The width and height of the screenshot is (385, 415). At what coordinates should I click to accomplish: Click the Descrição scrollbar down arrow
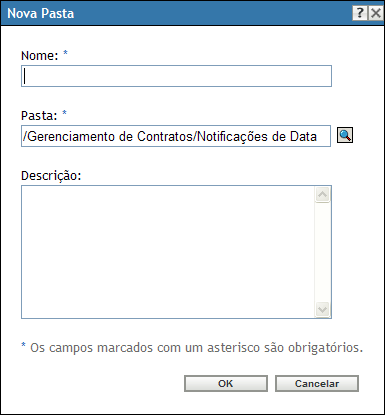click(x=322, y=310)
